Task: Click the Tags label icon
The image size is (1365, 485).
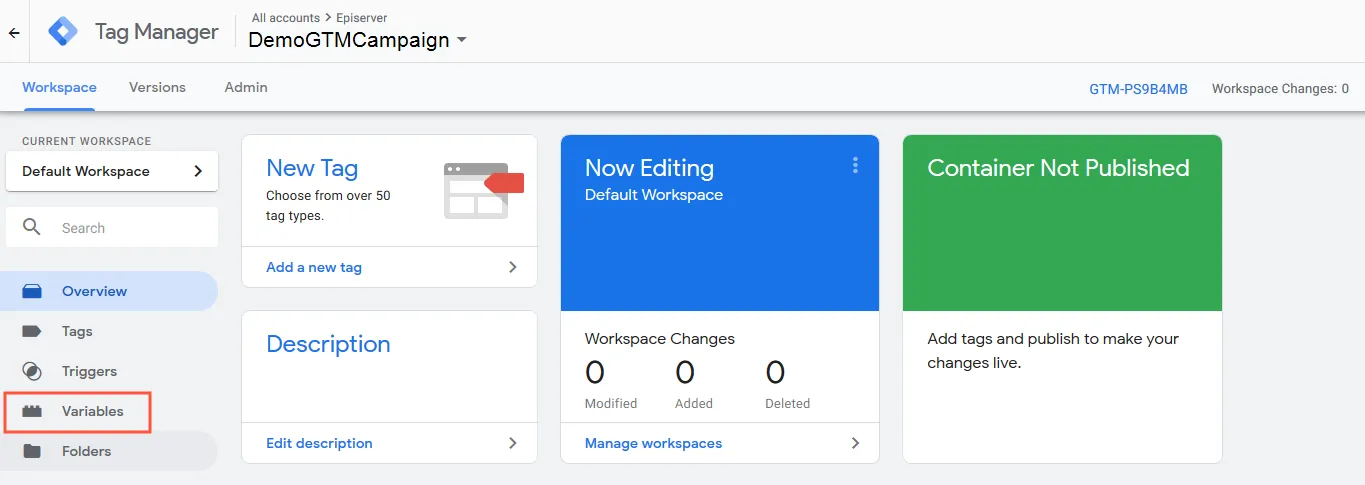Action: click(x=32, y=331)
